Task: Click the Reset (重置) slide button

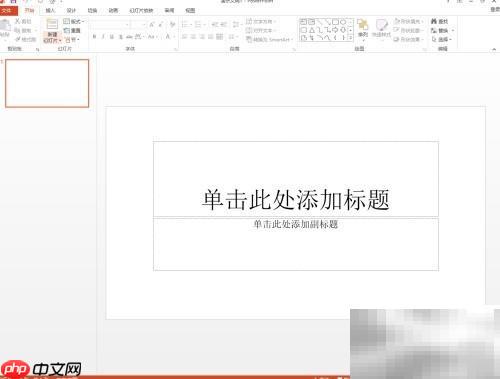Action: click(x=72, y=30)
